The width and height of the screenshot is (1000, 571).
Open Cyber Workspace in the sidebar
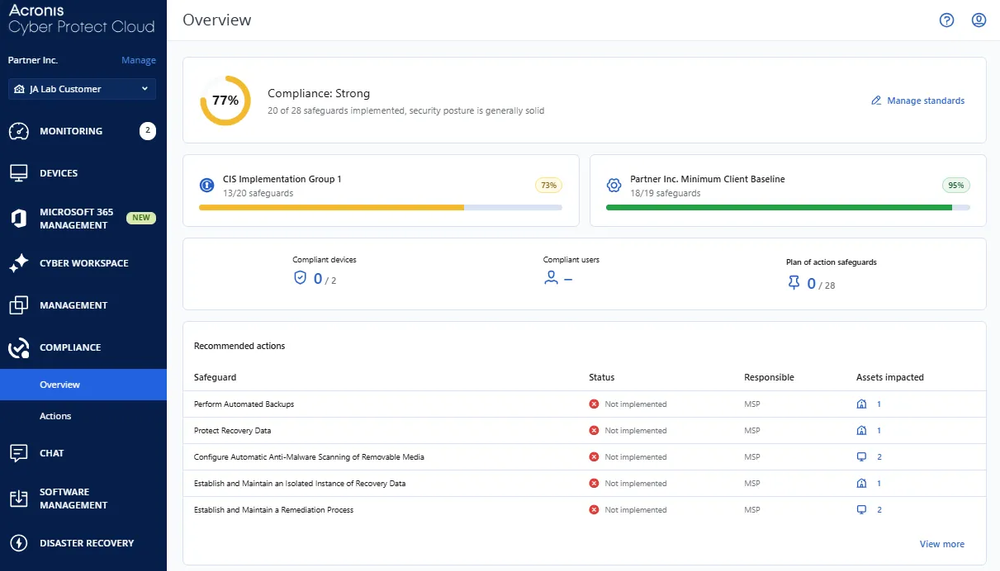(83, 263)
